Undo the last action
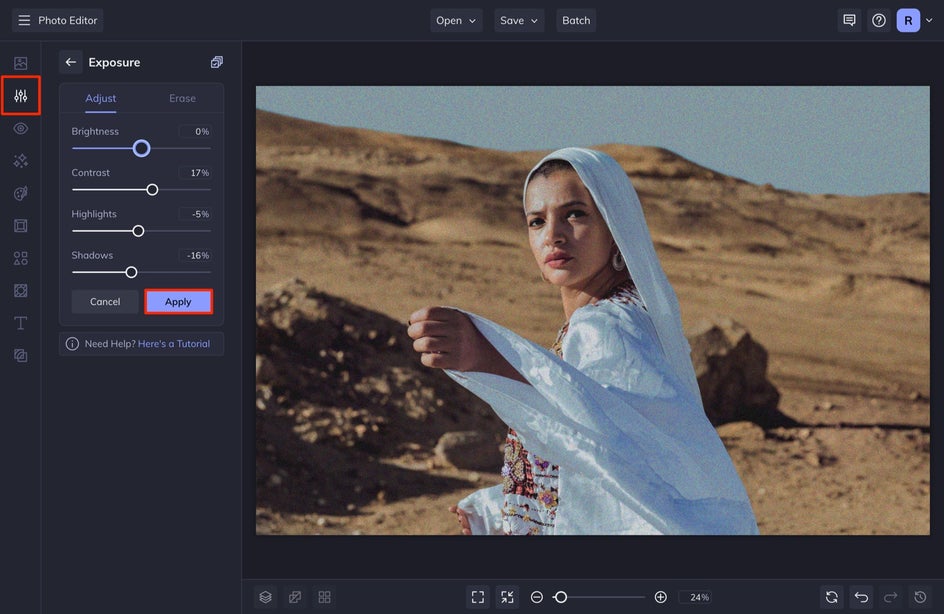This screenshot has height=614, width=944. tap(861, 597)
